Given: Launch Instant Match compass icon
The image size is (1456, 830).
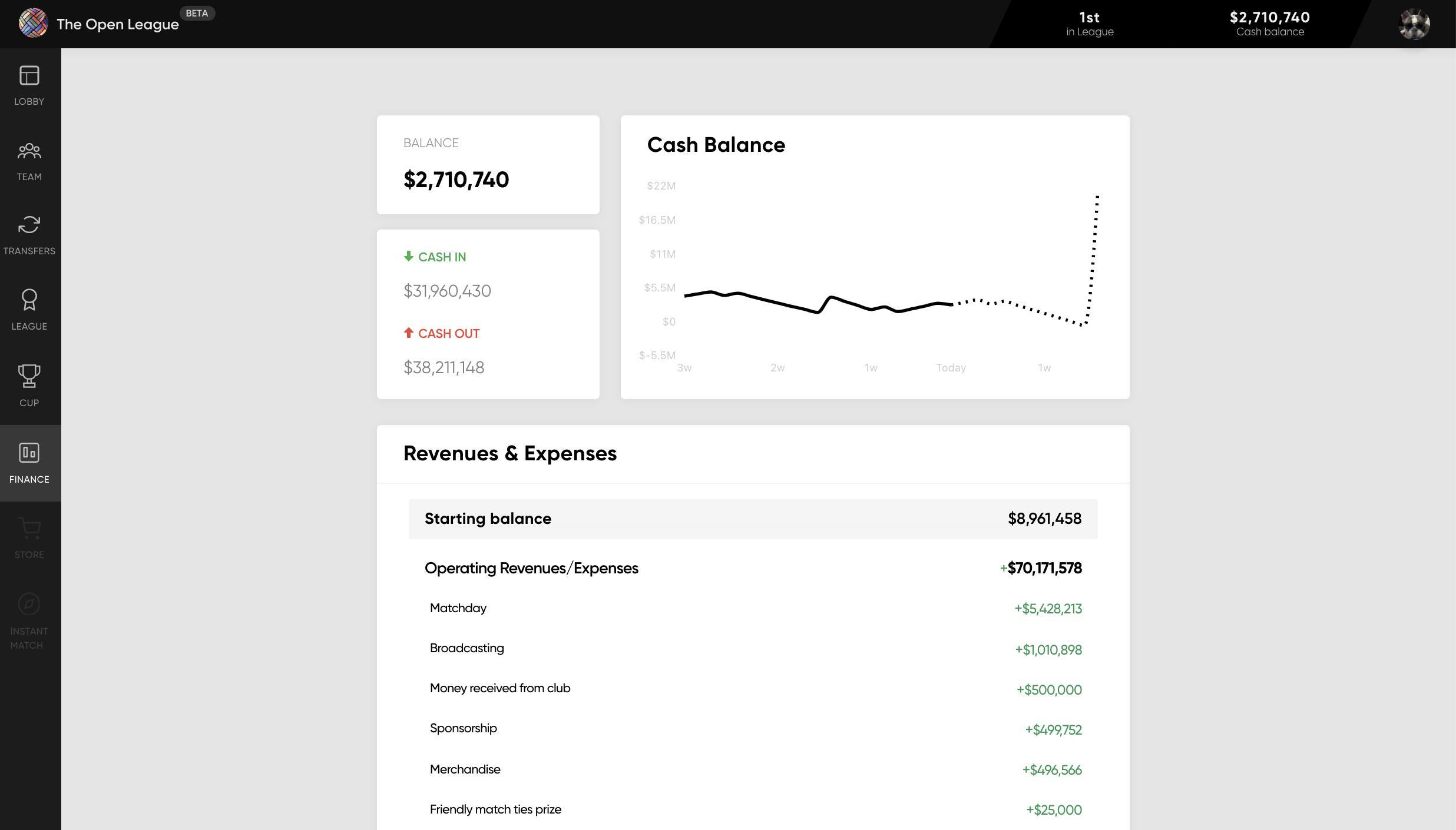Looking at the screenshot, I should click(29, 604).
